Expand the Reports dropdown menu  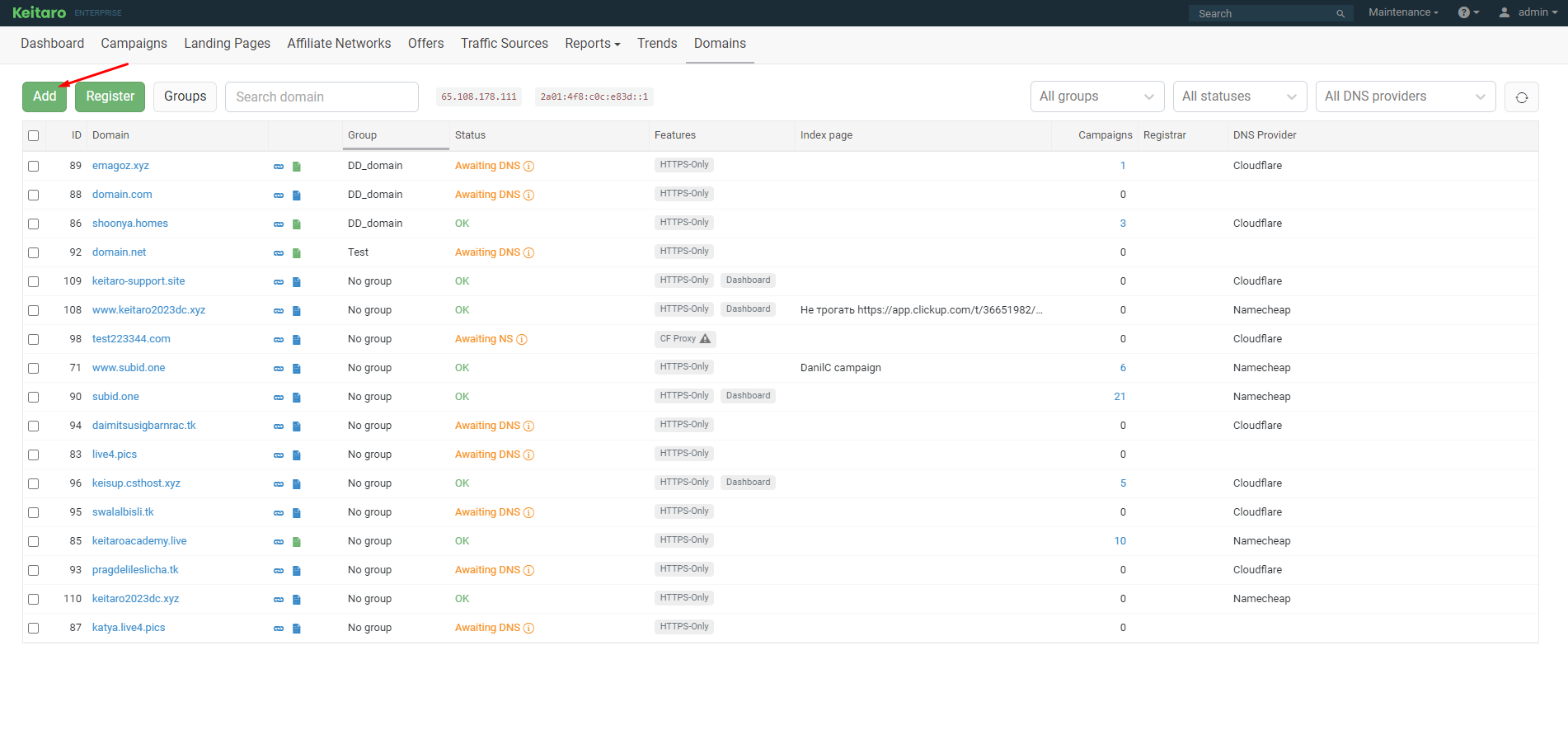coord(593,44)
